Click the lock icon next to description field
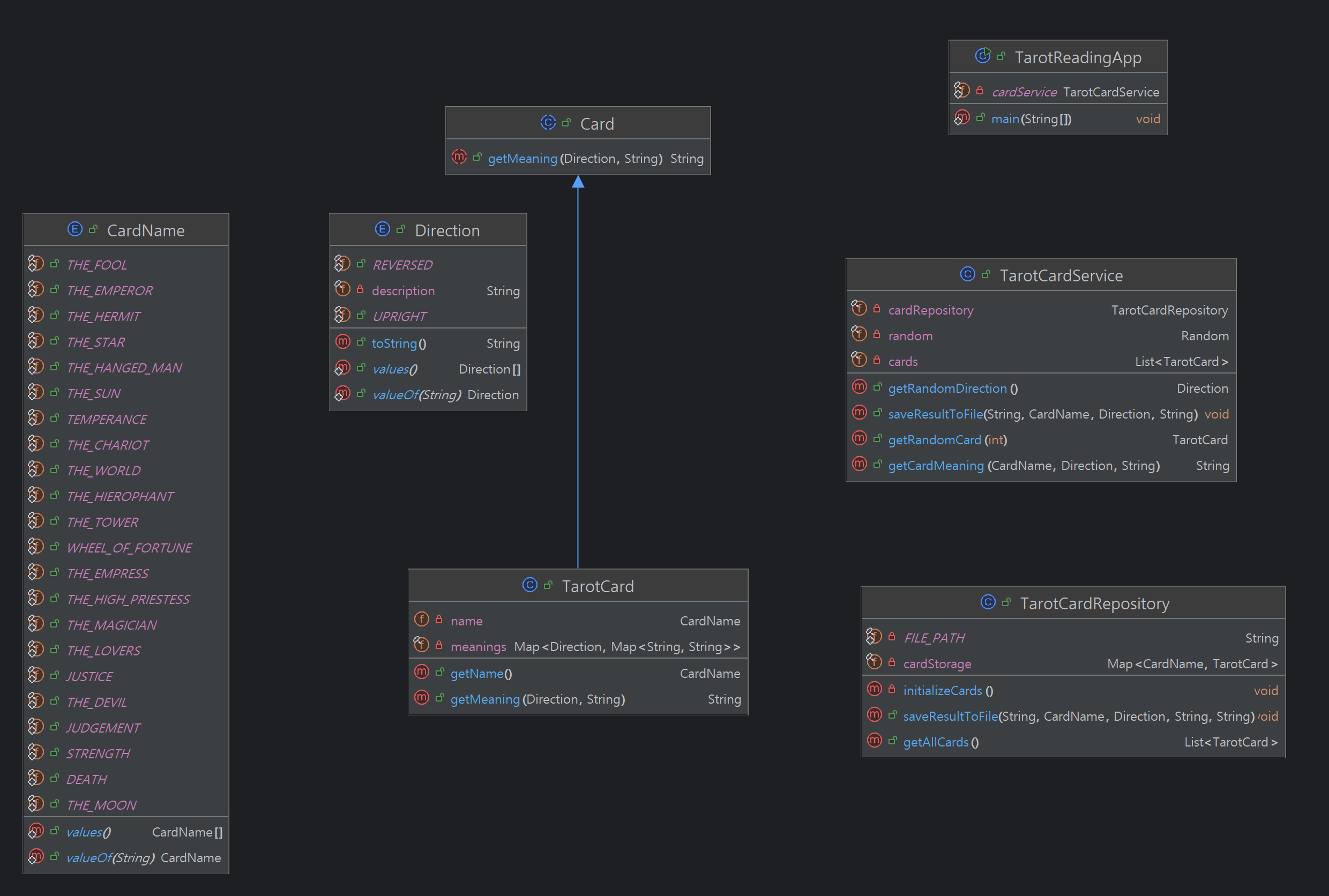1329x896 pixels. point(360,290)
